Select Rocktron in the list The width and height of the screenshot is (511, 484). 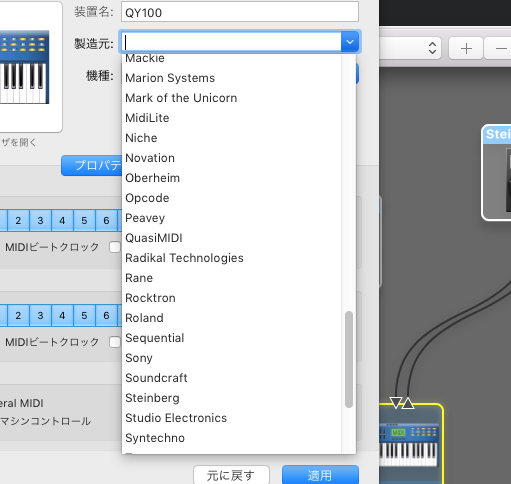pos(232,298)
